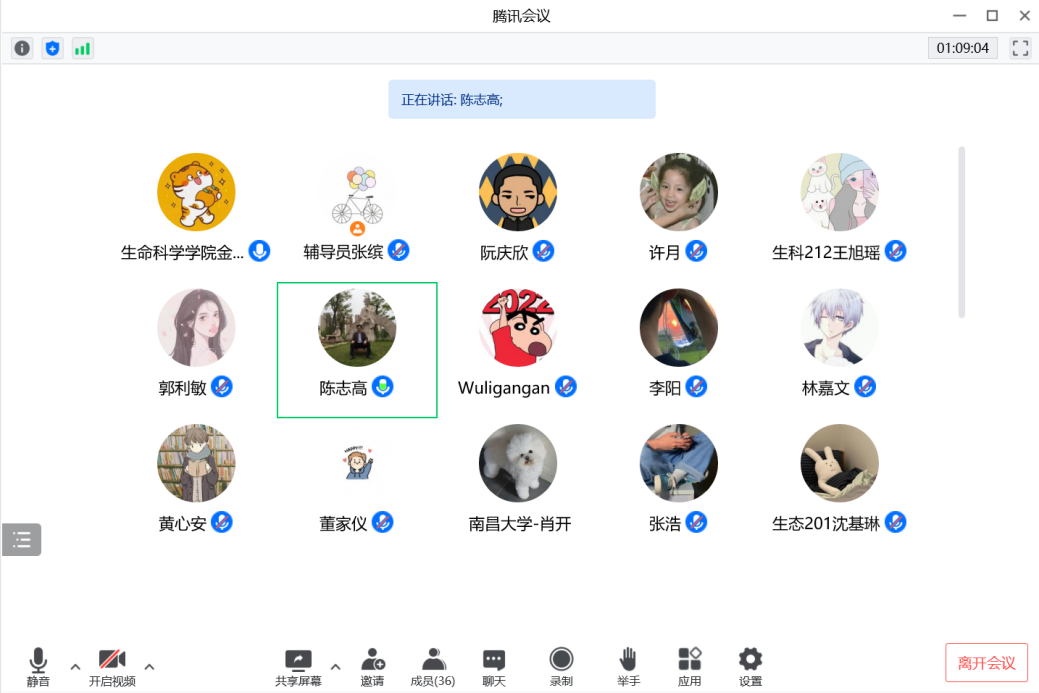The width and height of the screenshot is (1039, 693).
Task: Click the red 离开会议 leave button
Action: pos(986,663)
